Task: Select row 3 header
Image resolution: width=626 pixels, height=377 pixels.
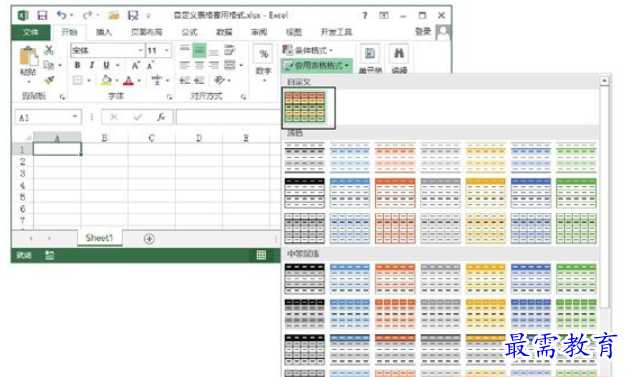Action: pos(22,174)
